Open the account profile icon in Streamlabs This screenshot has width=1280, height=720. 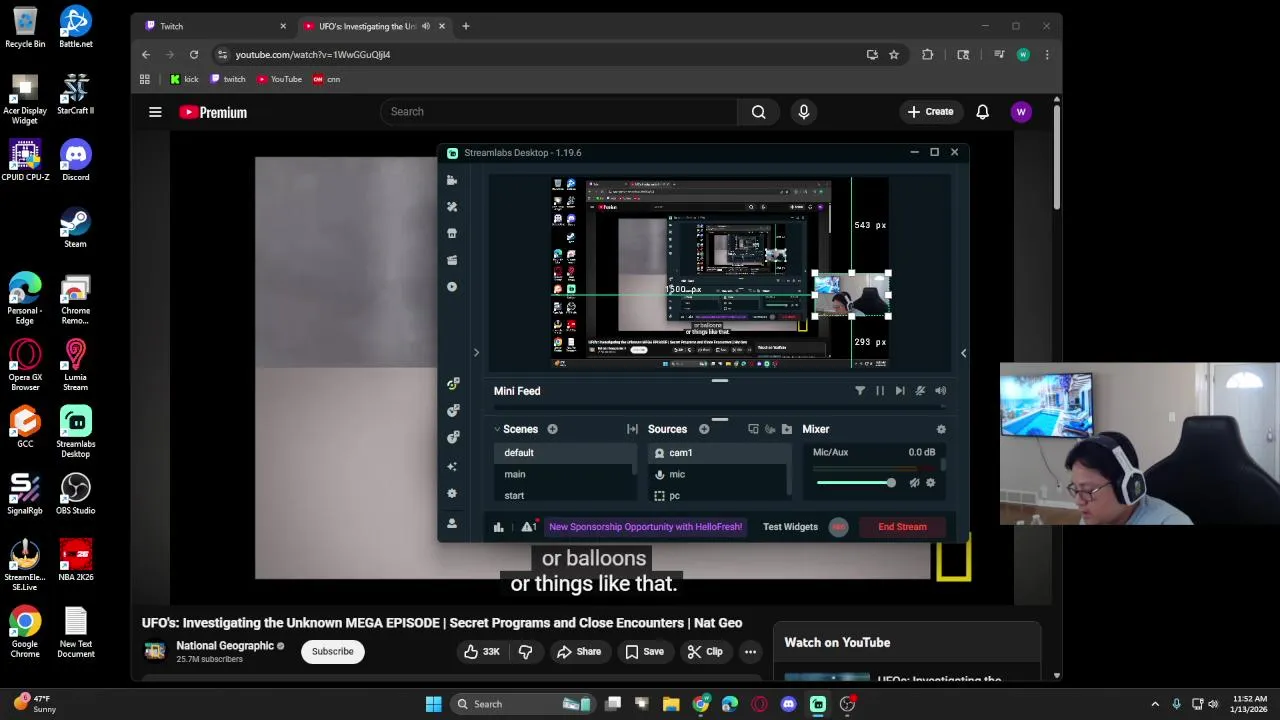tap(452, 523)
